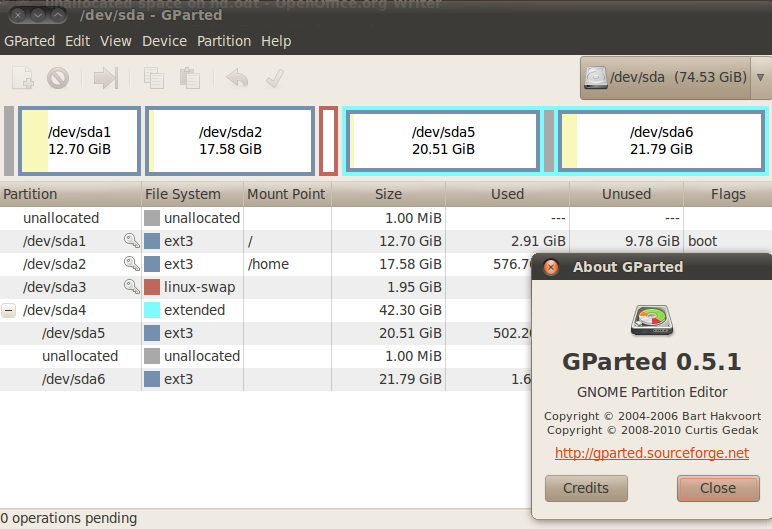Click grey unallocated block between sda5 and sda6
The height and width of the screenshot is (529, 772).
549,141
